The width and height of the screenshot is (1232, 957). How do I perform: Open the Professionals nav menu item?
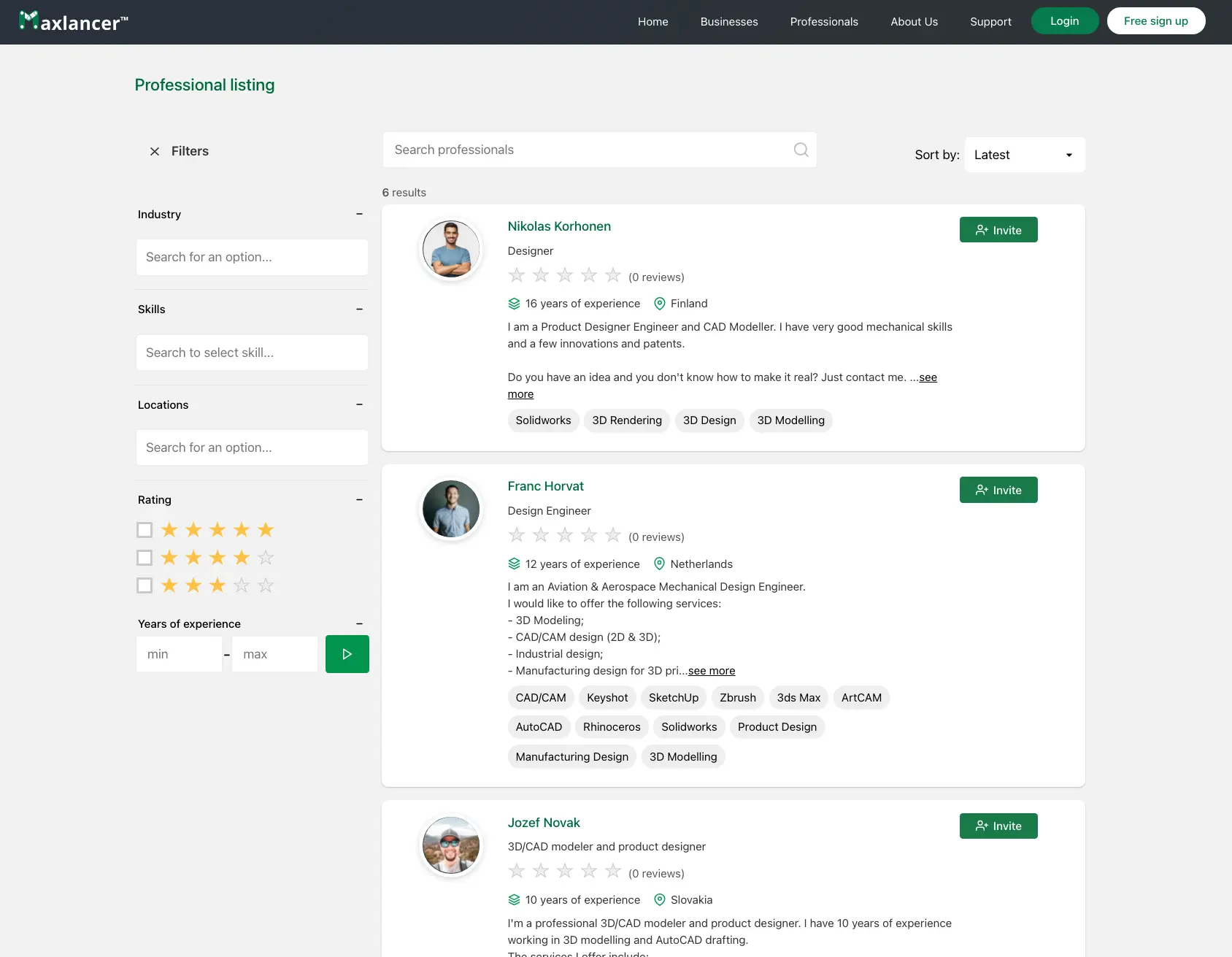click(x=823, y=22)
